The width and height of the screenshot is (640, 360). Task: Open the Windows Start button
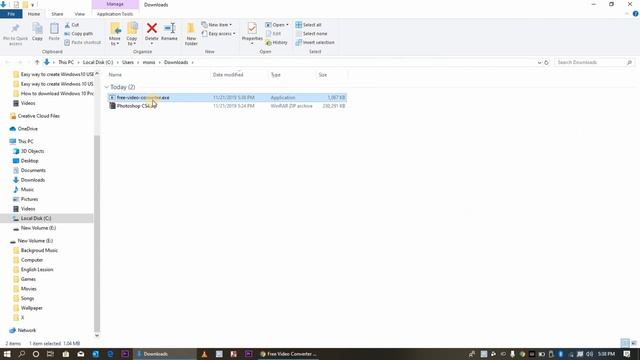pos(7,354)
